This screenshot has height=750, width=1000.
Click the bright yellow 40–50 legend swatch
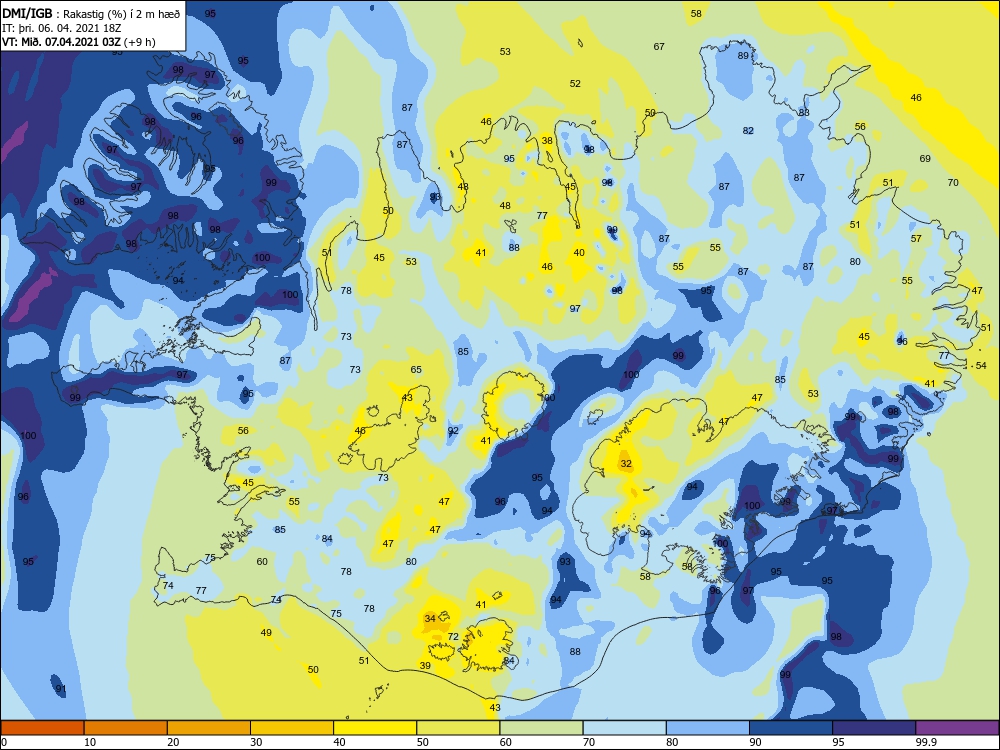click(x=375, y=728)
